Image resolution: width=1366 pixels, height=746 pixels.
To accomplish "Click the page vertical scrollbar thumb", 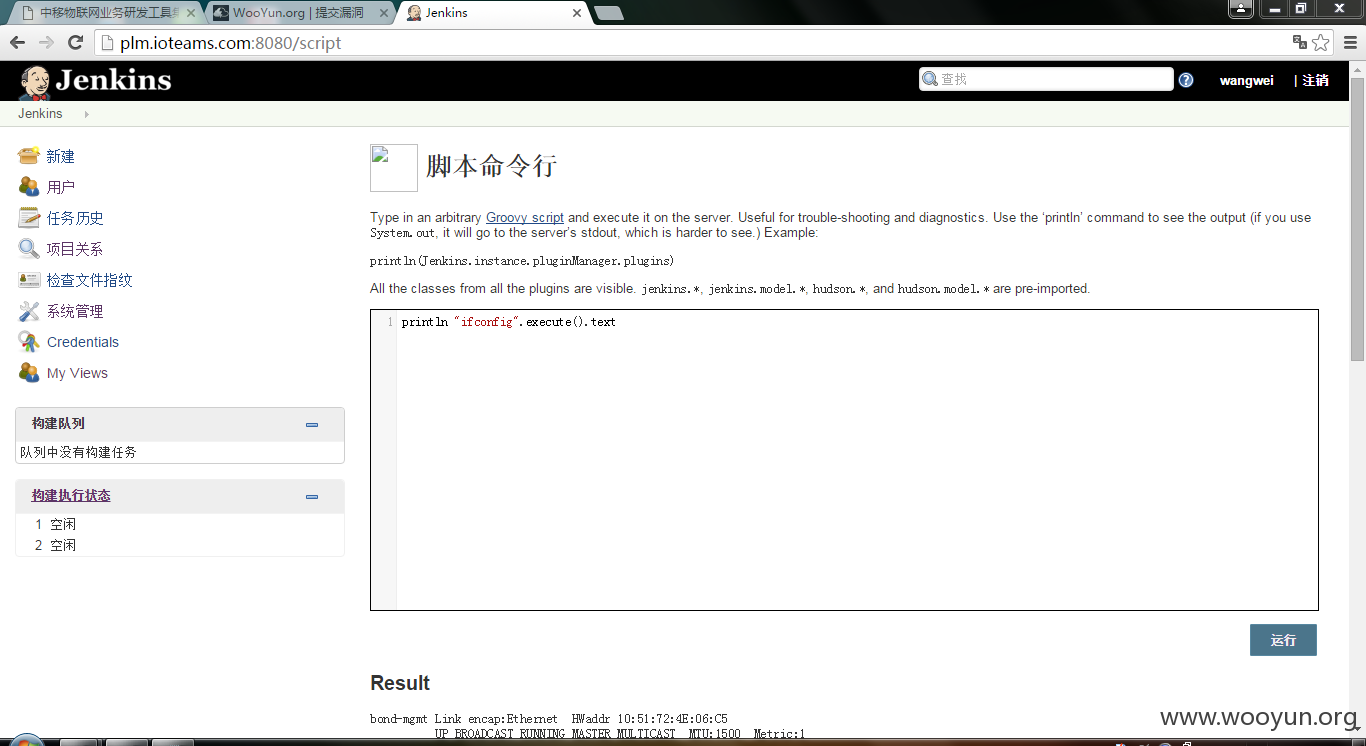I will point(1357,218).
